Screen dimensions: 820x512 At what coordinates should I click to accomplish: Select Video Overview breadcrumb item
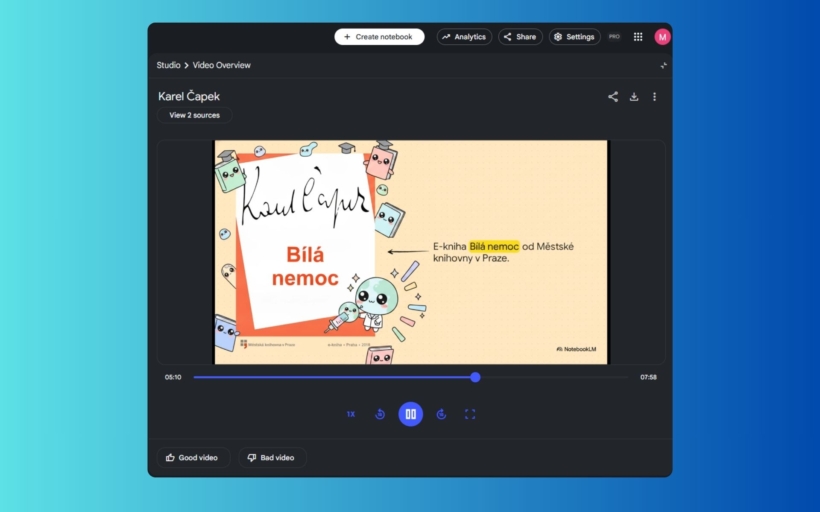pyautogui.click(x=222, y=65)
